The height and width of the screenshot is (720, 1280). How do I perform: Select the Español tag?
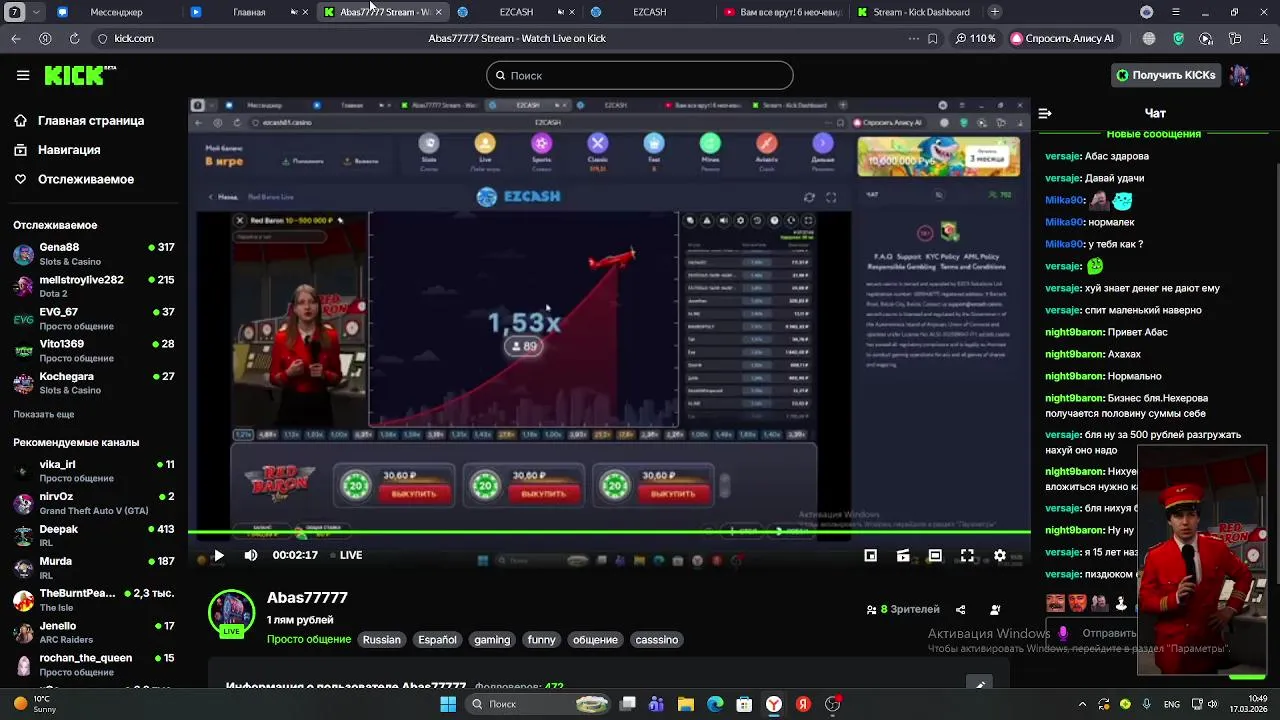pos(438,639)
